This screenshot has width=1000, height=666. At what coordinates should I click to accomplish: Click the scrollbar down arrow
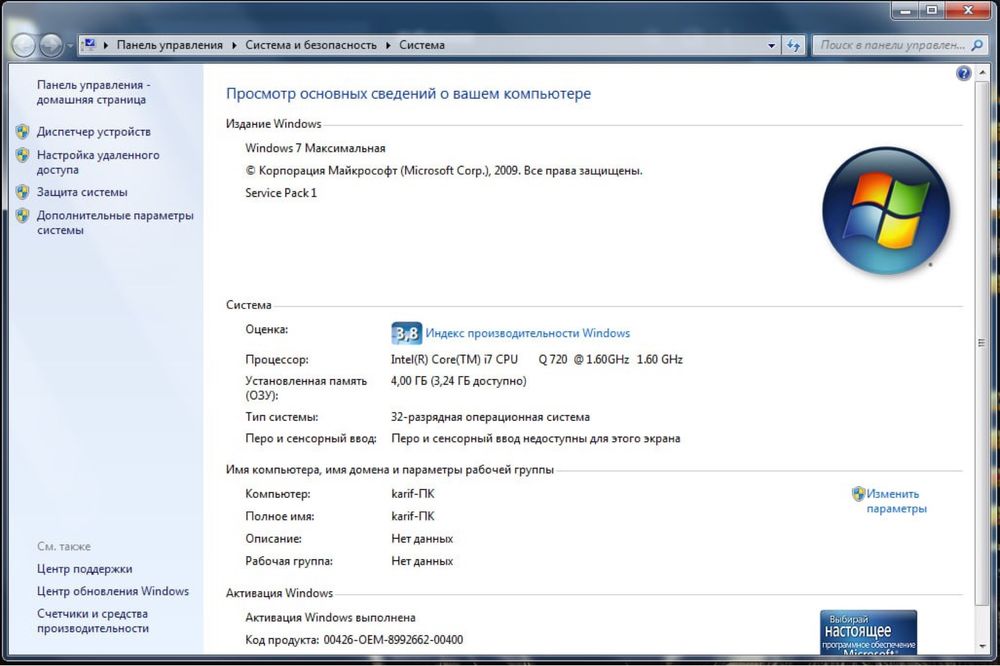982,646
